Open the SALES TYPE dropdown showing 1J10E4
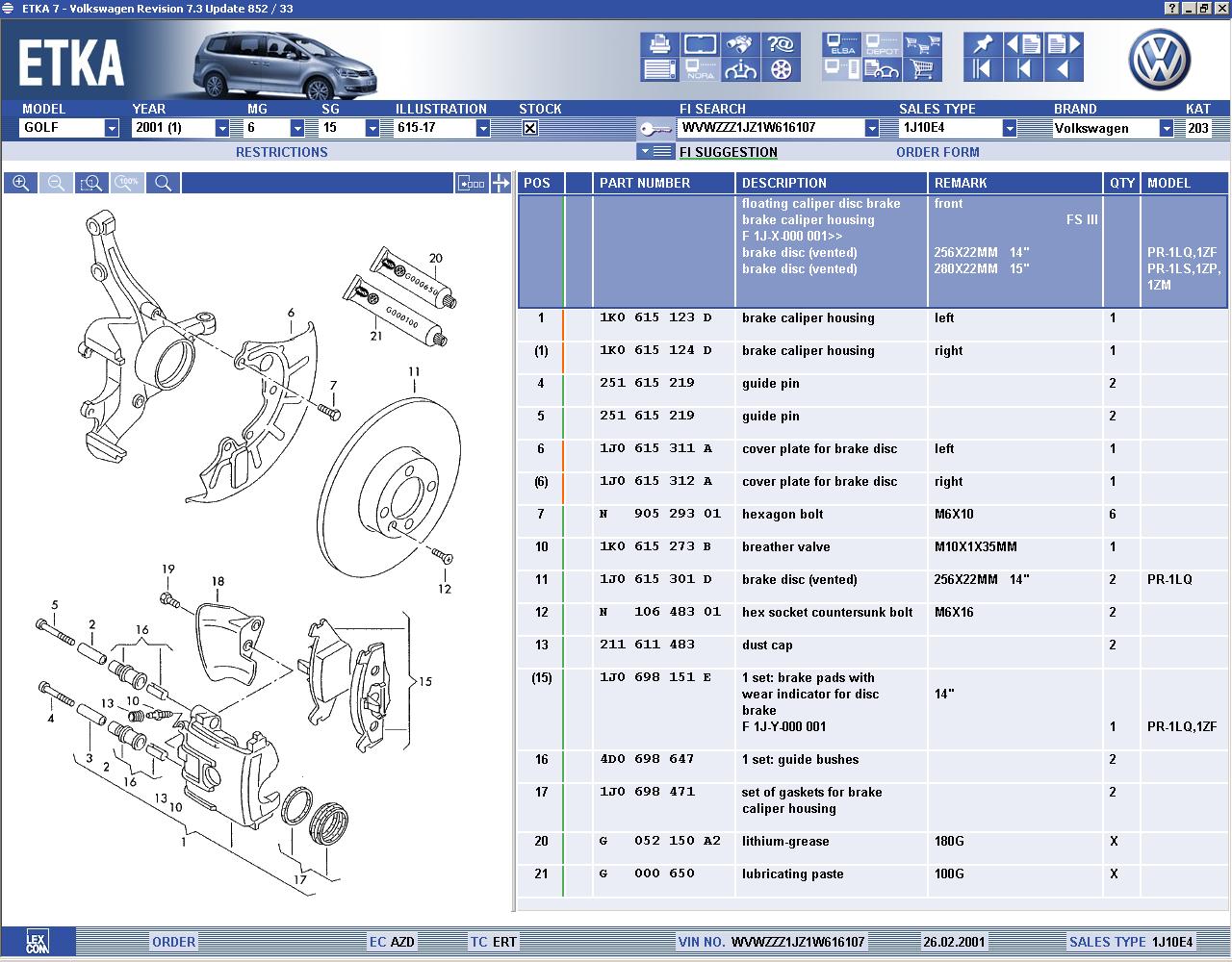Viewport: 1232px width, 962px height. [x=1010, y=128]
